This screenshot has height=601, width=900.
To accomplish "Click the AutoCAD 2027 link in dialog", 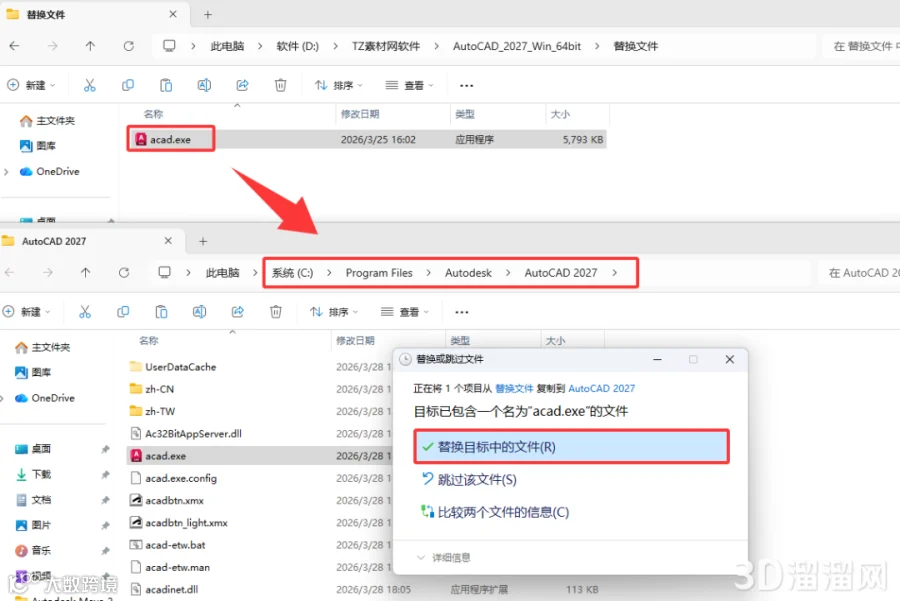I will tap(602, 389).
